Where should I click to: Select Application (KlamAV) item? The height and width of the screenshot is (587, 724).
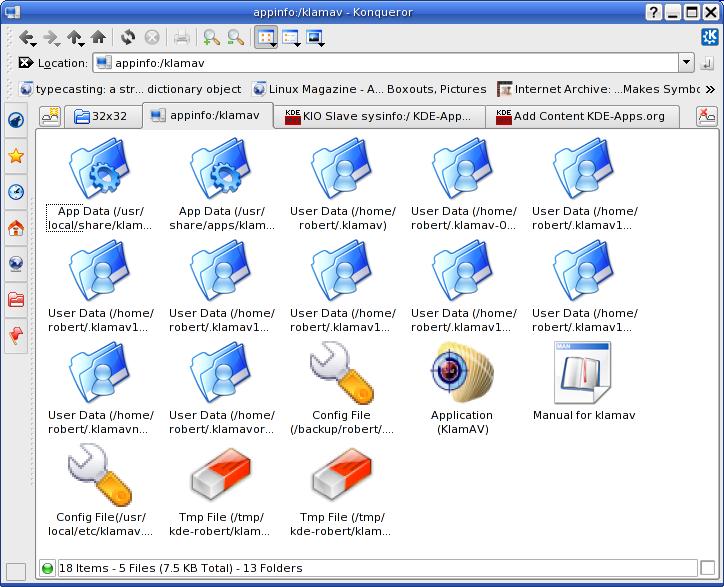click(x=462, y=388)
